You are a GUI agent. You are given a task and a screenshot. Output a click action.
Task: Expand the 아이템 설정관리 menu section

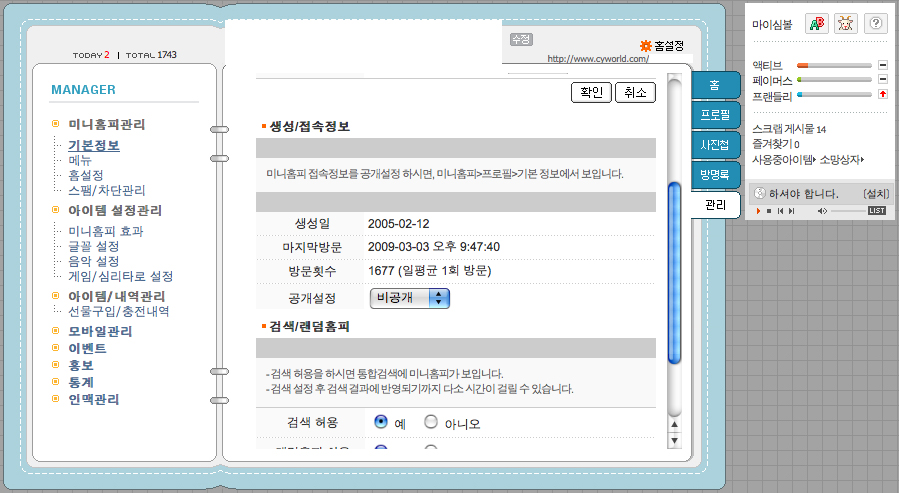(x=115, y=210)
